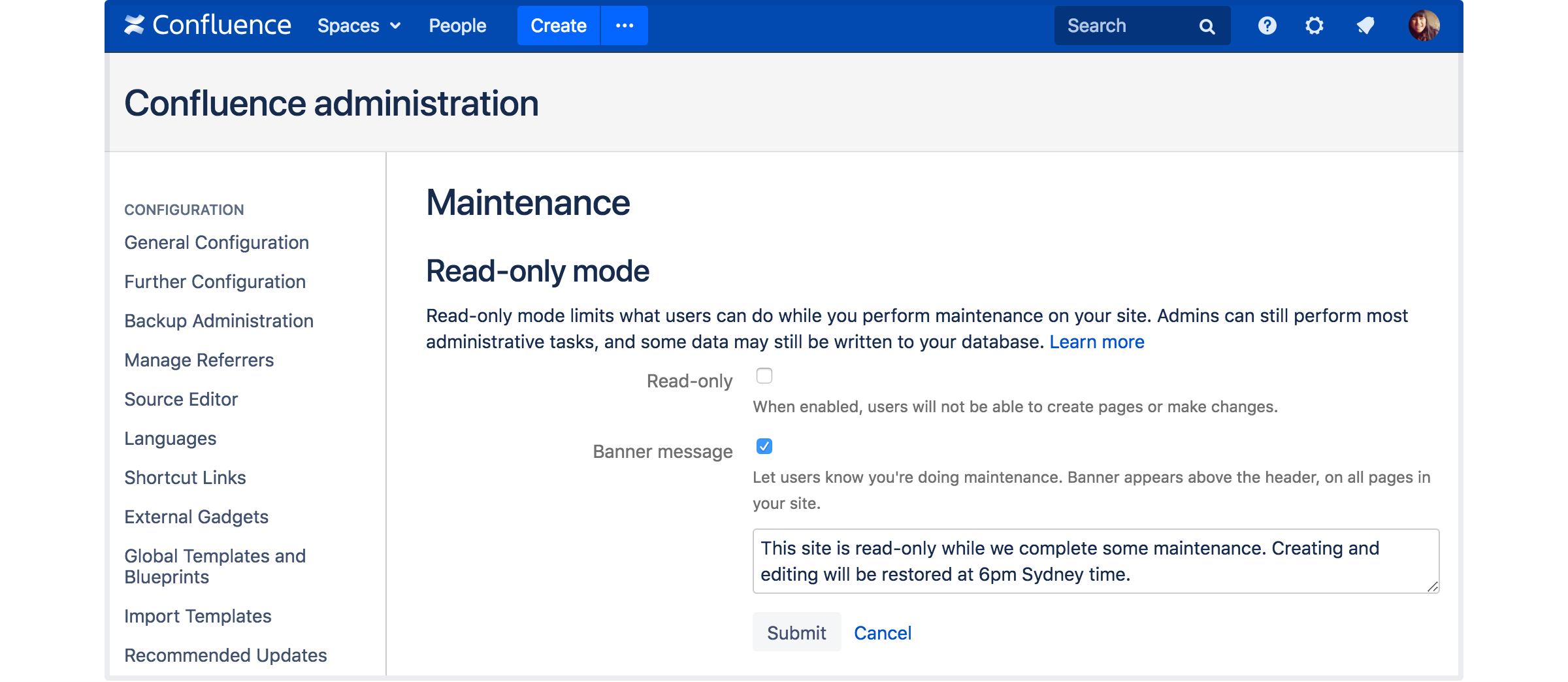Click the CONFIGURATION section label
Screen dimensions: 1568x682
184,210
